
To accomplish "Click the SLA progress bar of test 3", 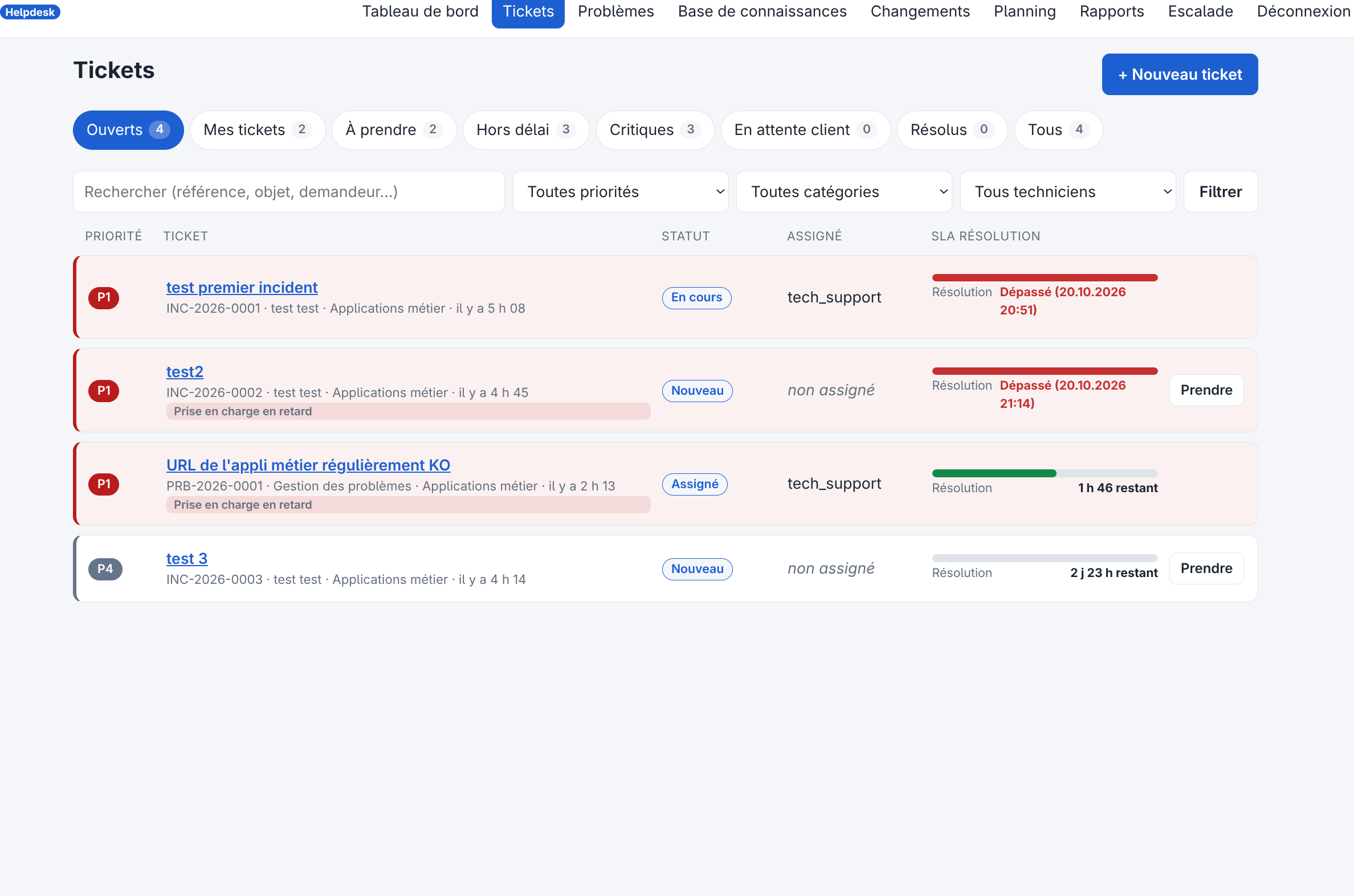I will pos(1044,558).
